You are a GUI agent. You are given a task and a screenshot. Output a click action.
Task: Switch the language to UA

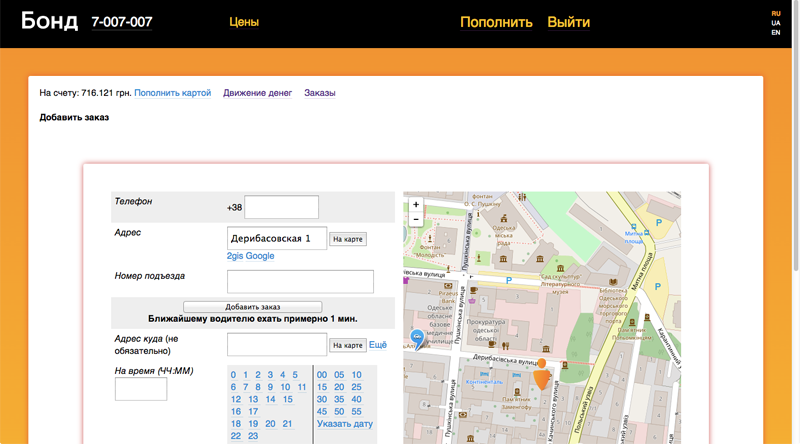point(776,23)
